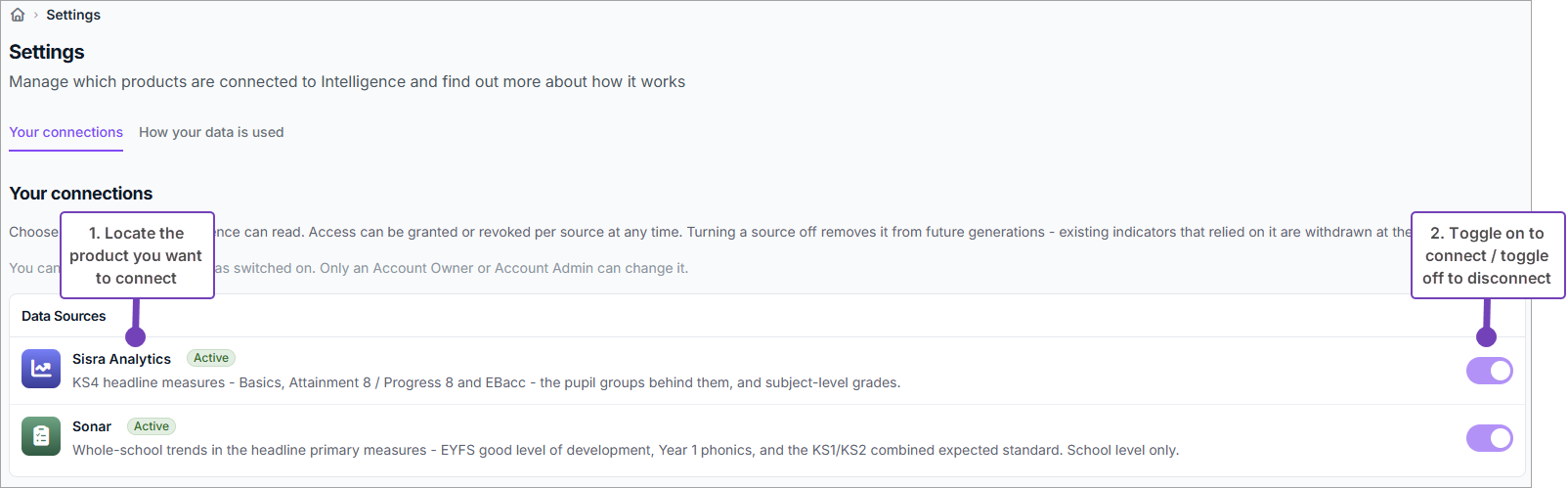Click the Sisra Analytics product name
The height and width of the screenshot is (488, 1568).
121,359
